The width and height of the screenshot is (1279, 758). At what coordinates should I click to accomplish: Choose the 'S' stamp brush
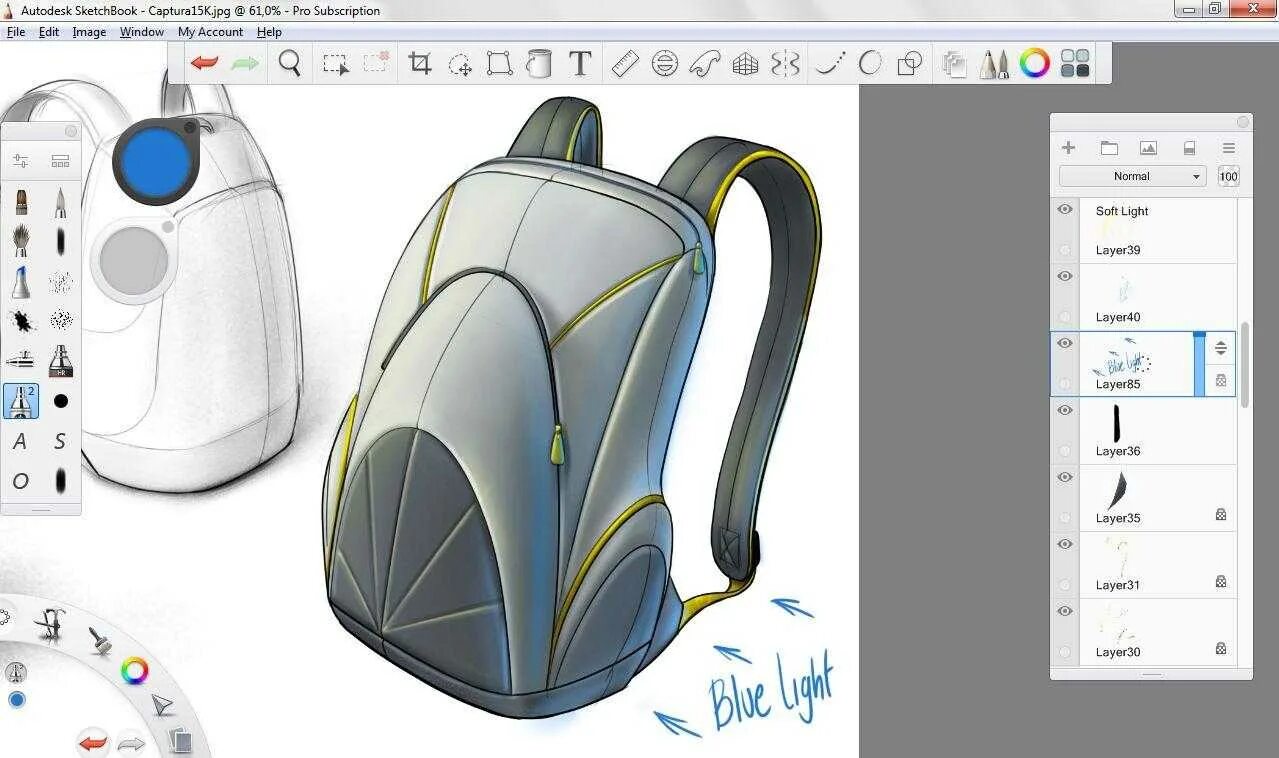(60, 441)
